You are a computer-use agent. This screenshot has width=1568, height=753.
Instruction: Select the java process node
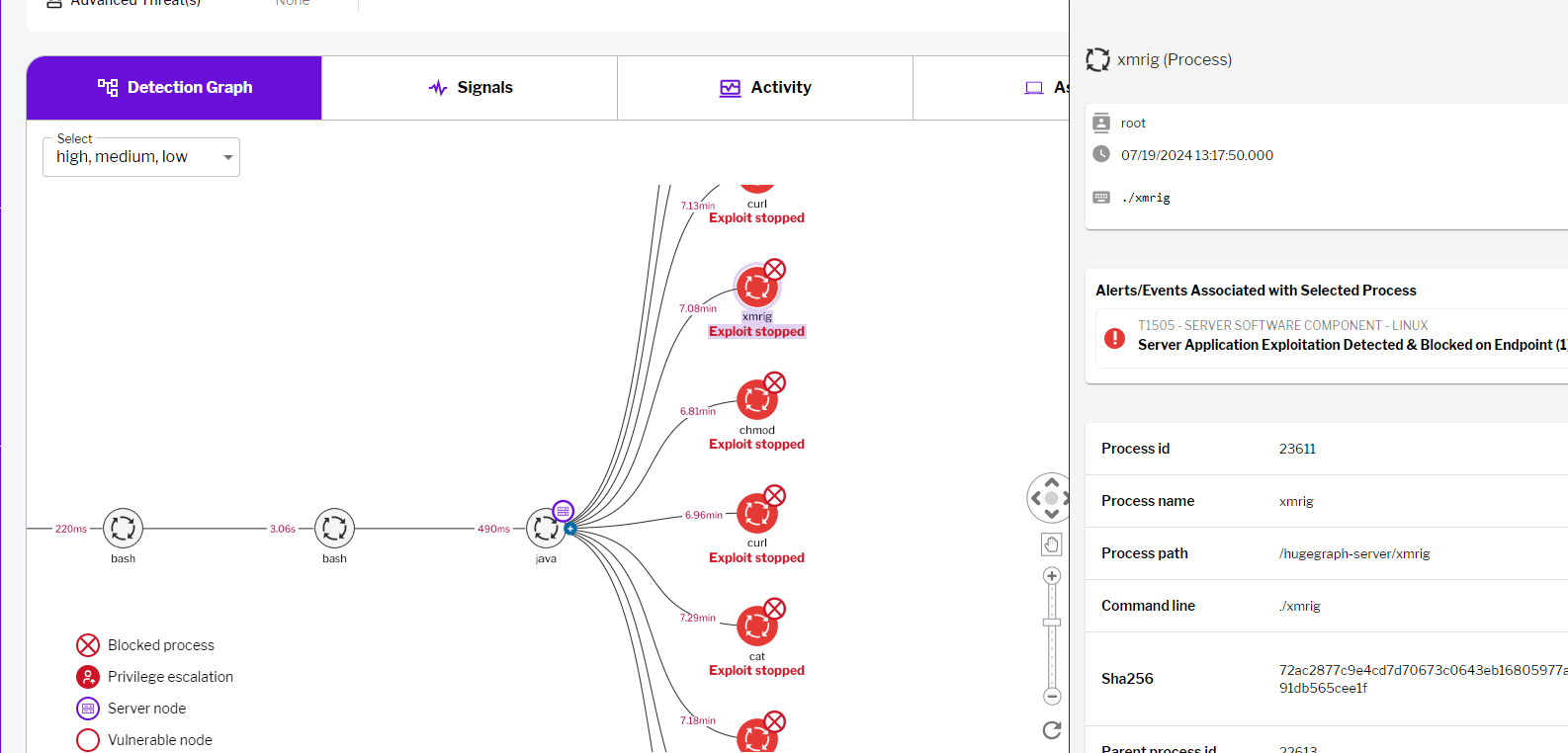546,529
